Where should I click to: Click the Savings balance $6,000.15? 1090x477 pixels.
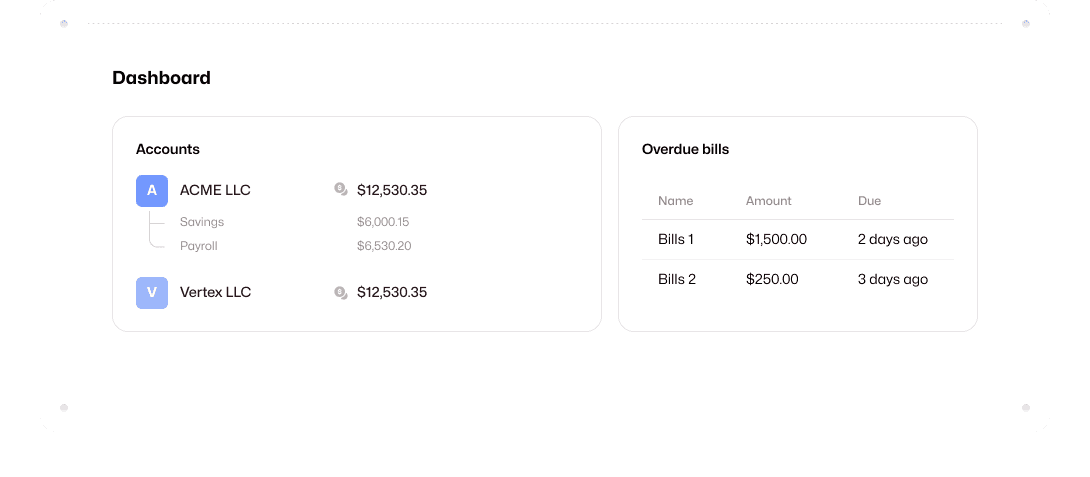[383, 222]
